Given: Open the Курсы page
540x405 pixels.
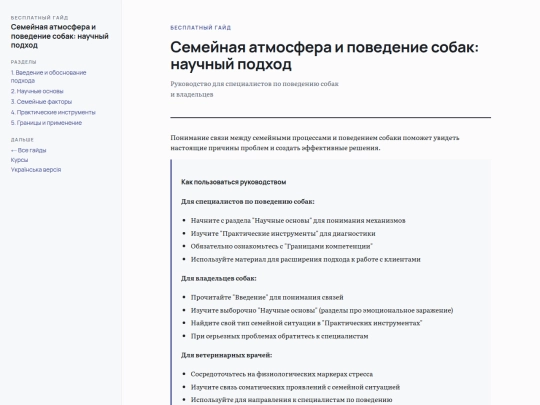Looking at the screenshot, I should [x=19, y=160].
